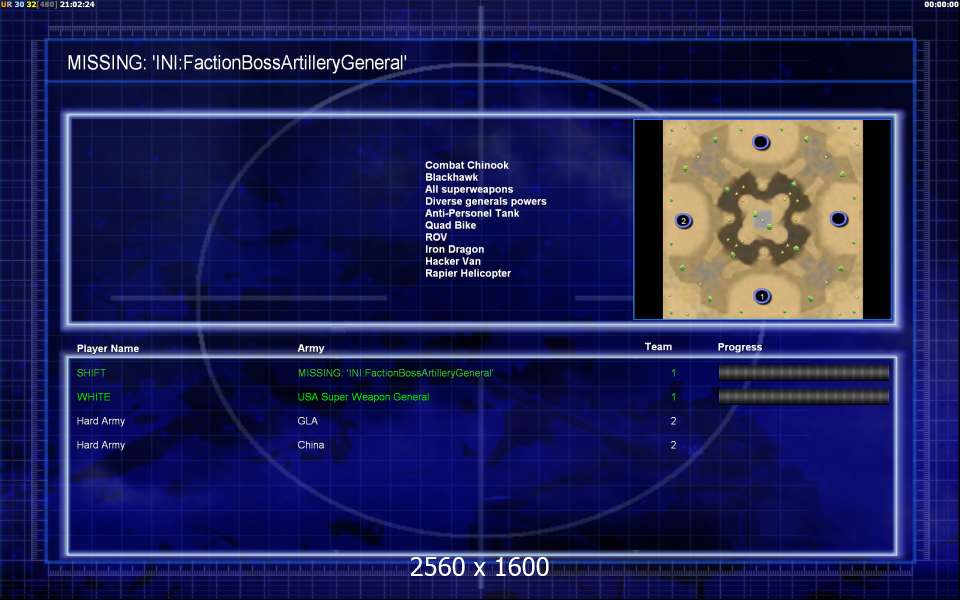Click the 'All superweapons' line
This screenshot has width=960, height=600.
pyautogui.click(x=469, y=189)
